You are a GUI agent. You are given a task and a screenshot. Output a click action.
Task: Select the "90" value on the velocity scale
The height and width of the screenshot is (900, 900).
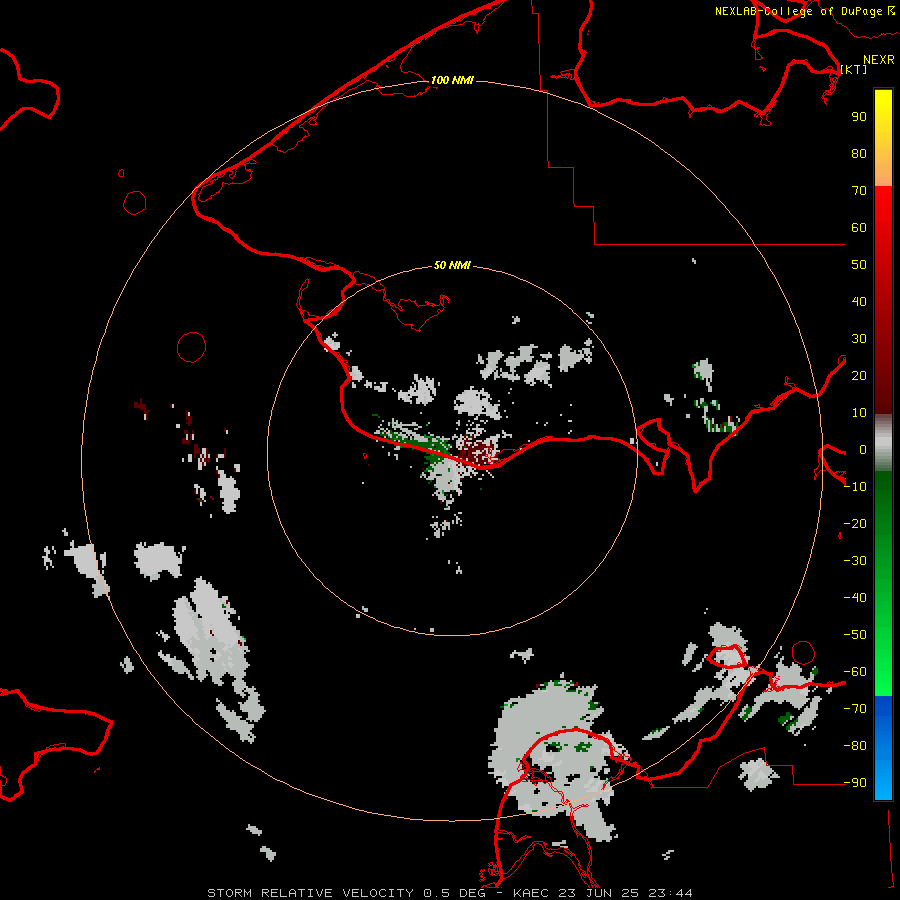pyautogui.click(x=859, y=117)
